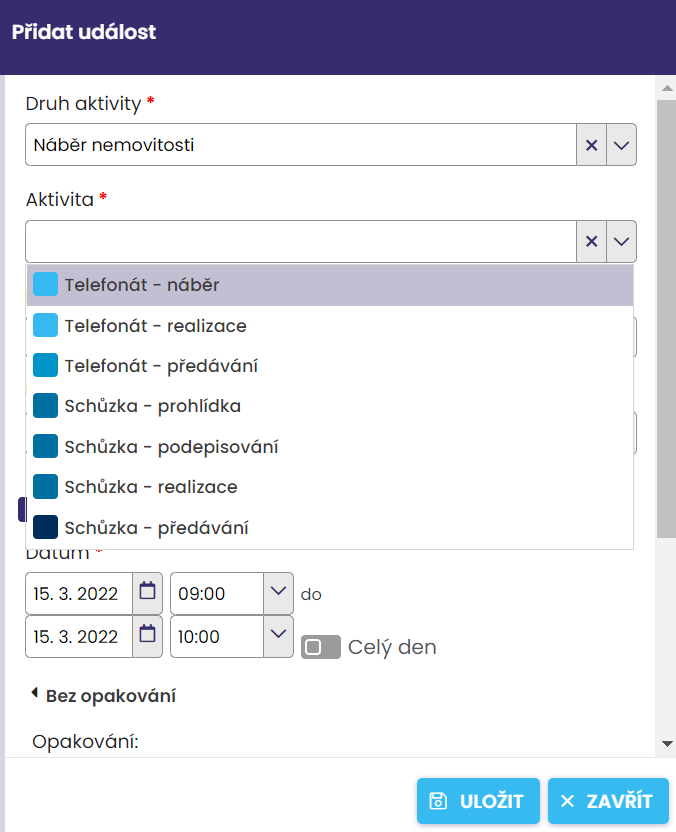The width and height of the screenshot is (676, 832).
Task: Open the Aktivita dropdown arrow
Action: click(621, 241)
